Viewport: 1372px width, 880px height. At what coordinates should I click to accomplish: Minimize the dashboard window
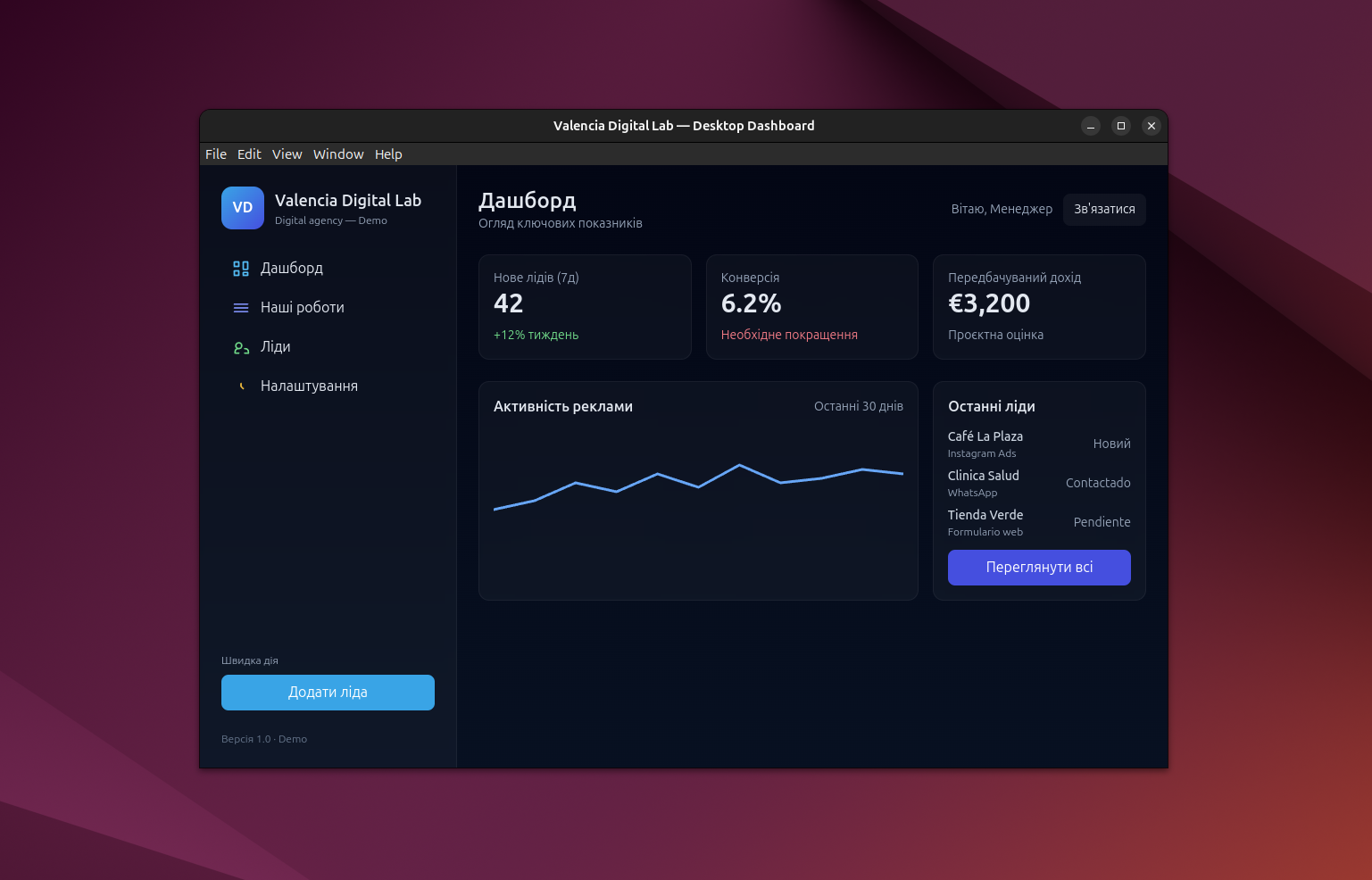(x=1091, y=126)
